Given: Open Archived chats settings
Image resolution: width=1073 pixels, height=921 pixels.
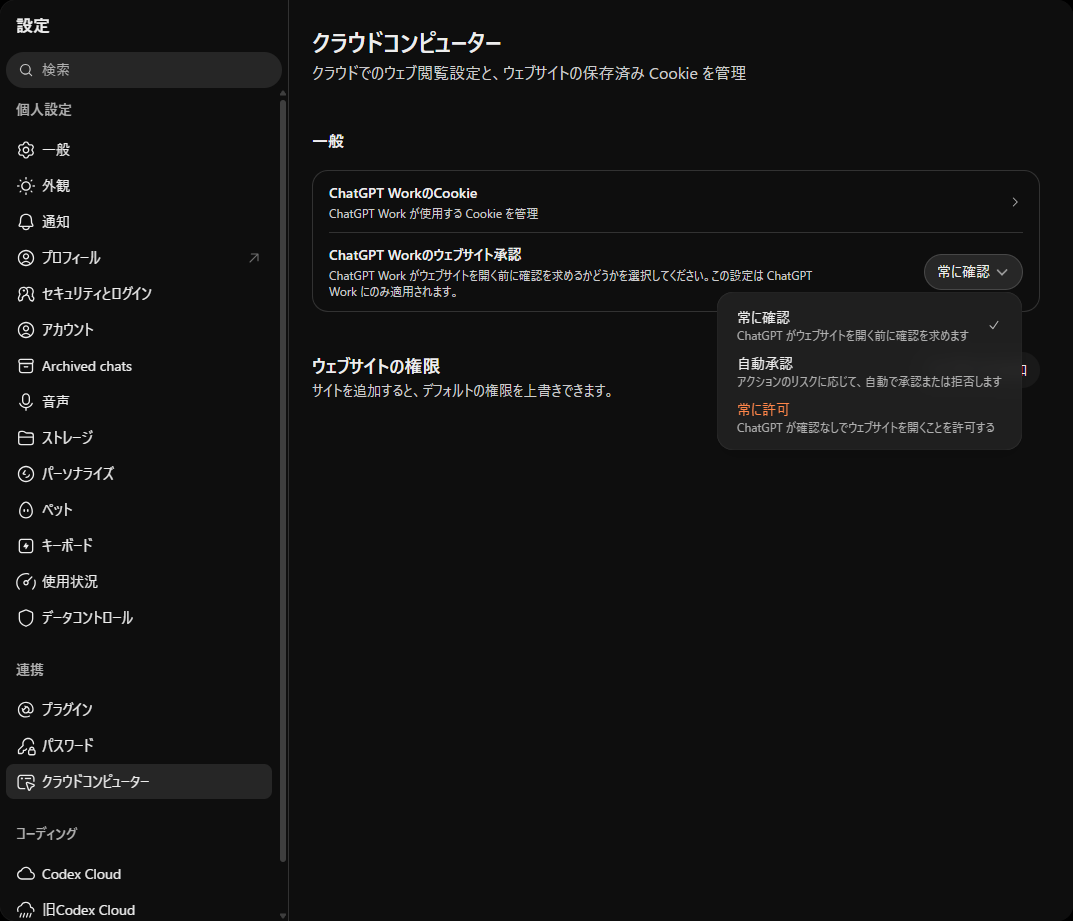Looking at the screenshot, I should (139, 366).
